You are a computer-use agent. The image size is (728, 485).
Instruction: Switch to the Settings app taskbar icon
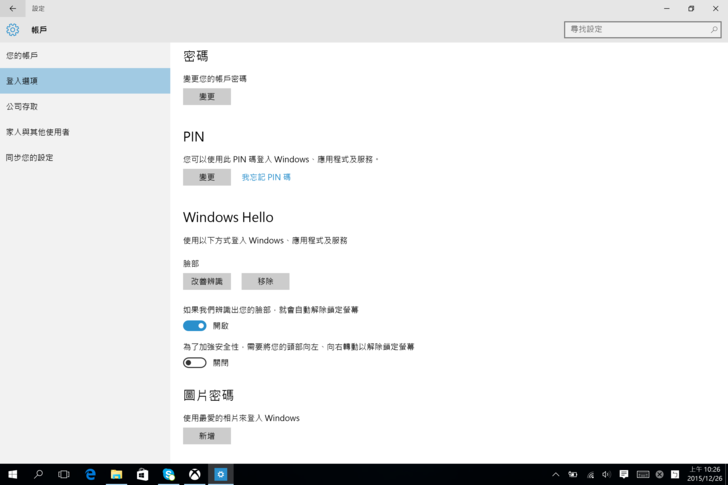(221, 474)
